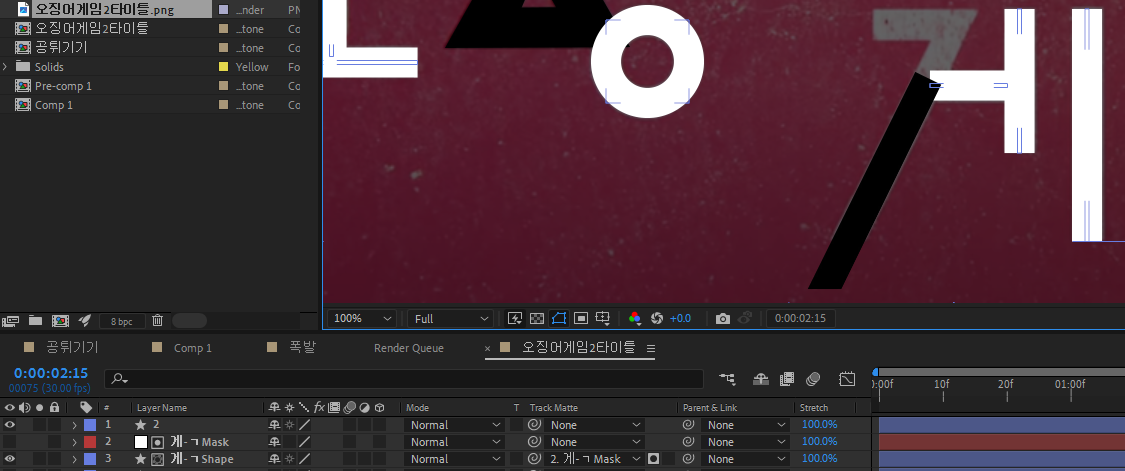This screenshot has width=1125, height=471.
Task: Open the Render Queue tab
Action: pos(409,348)
